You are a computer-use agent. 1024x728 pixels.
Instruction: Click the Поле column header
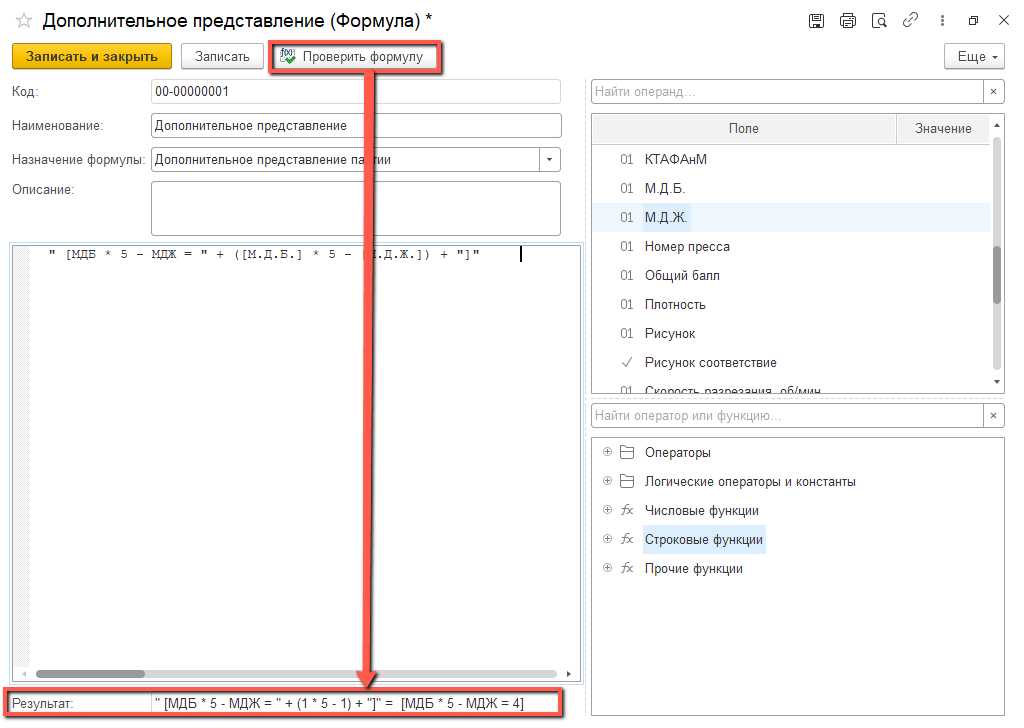coord(743,129)
